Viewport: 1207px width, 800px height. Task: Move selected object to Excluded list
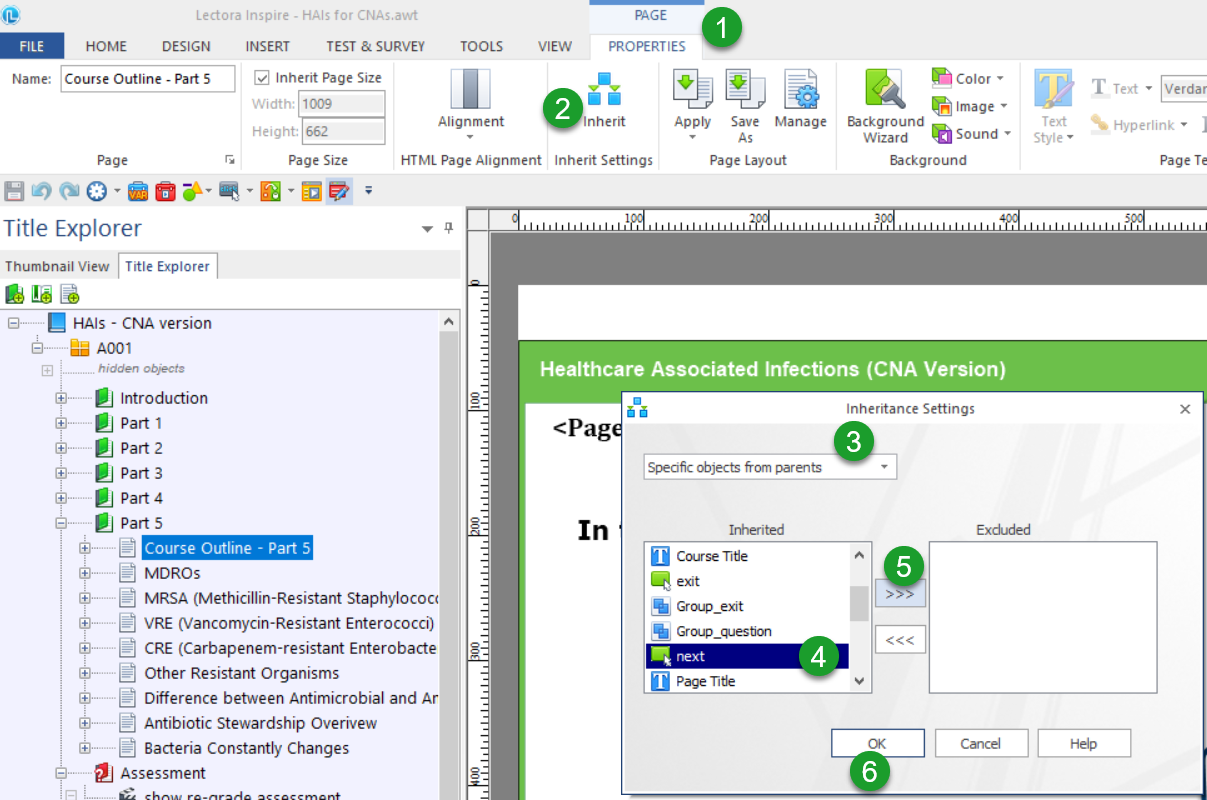[x=900, y=594]
